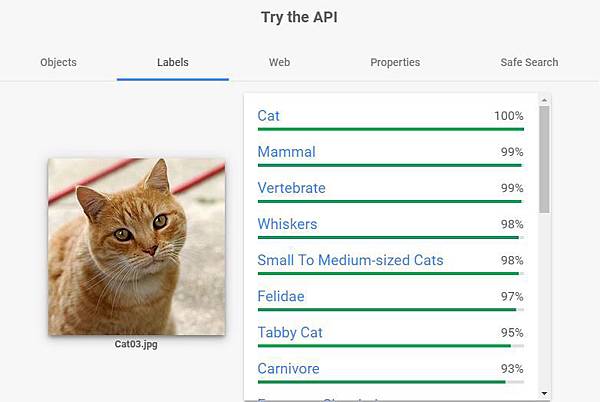Click the orange cat image thumbnail
This screenshot has width=600, height=402.
(136, 246)
